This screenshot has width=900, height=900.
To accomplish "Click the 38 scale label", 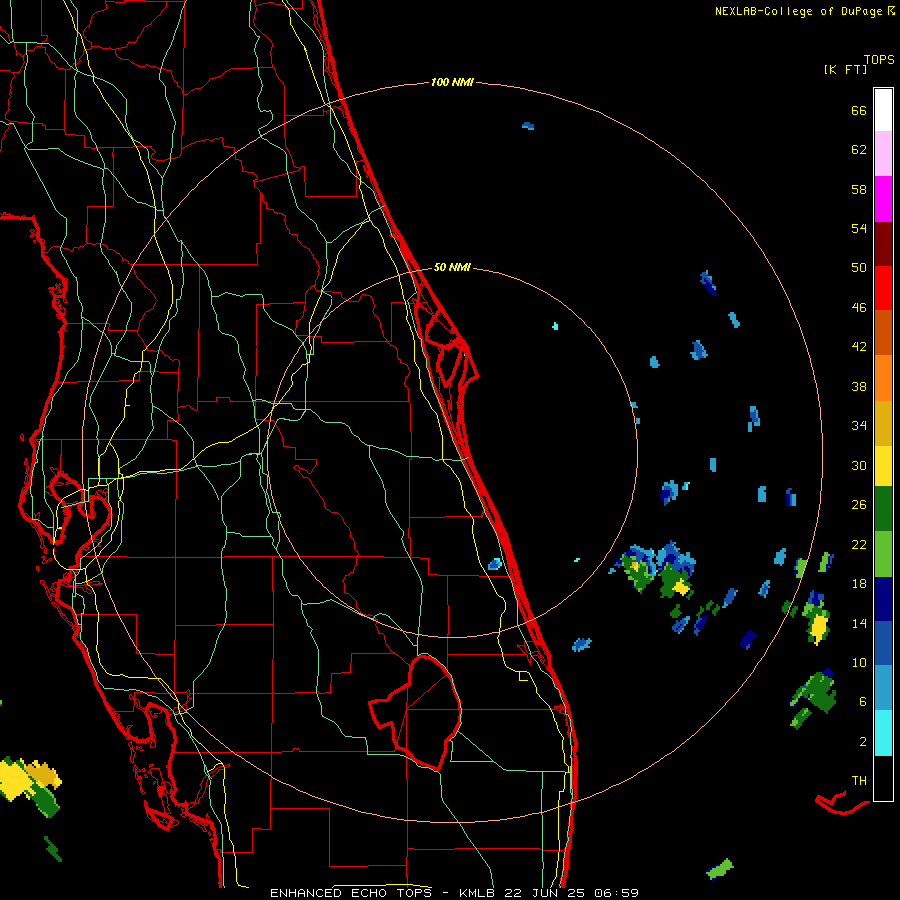I will tap(859, 386).
